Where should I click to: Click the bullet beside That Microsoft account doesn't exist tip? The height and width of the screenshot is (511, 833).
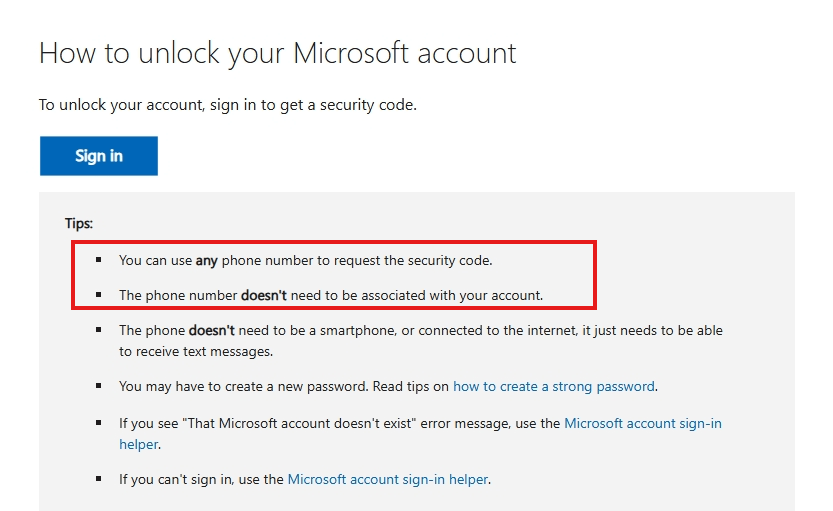tap(99, 423)
